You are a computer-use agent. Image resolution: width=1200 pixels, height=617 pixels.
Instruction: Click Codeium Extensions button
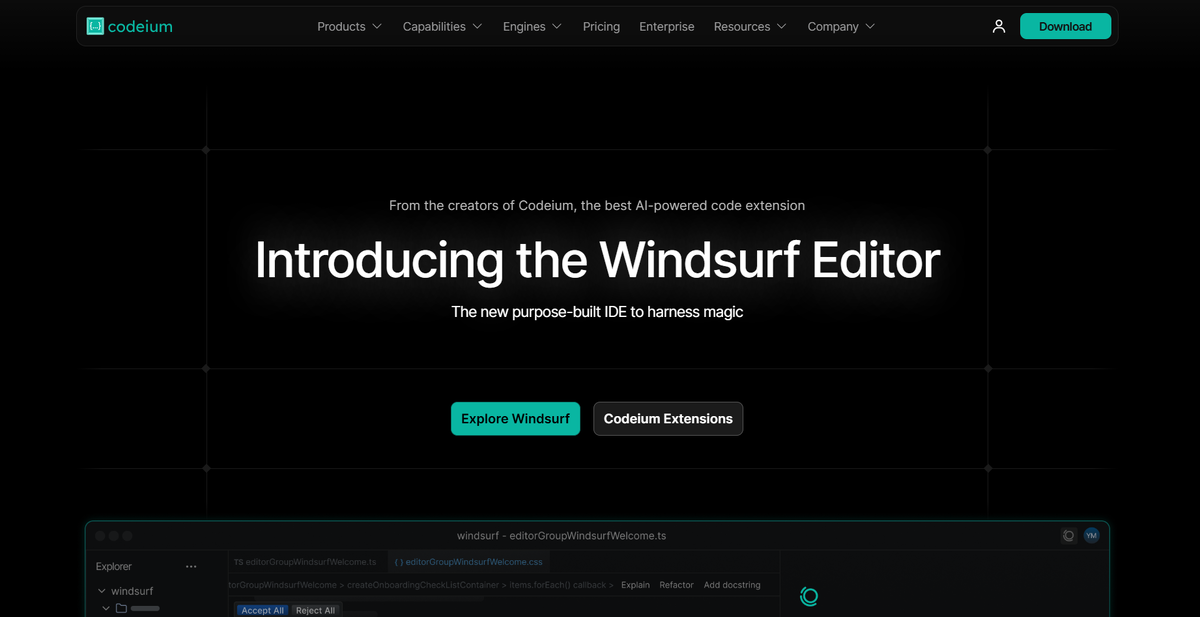pyautogui.click(x=668, y=419)
